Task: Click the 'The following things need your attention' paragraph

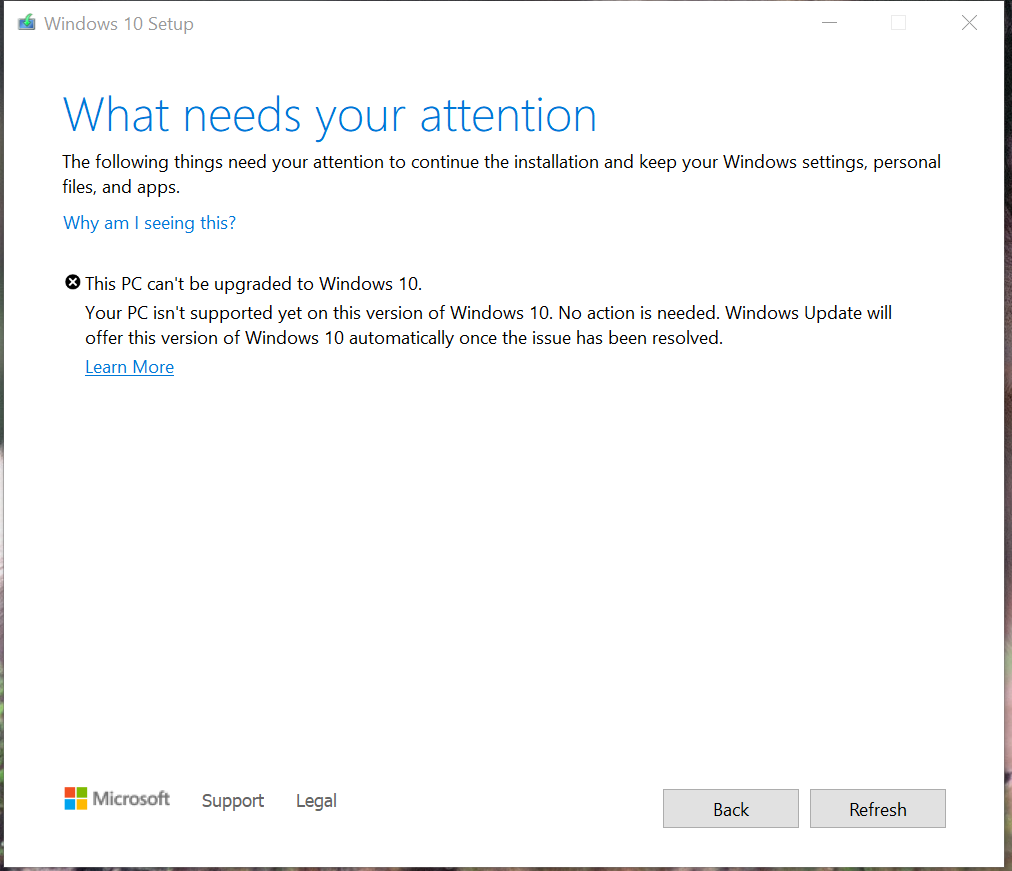Action: click(501, 174)
